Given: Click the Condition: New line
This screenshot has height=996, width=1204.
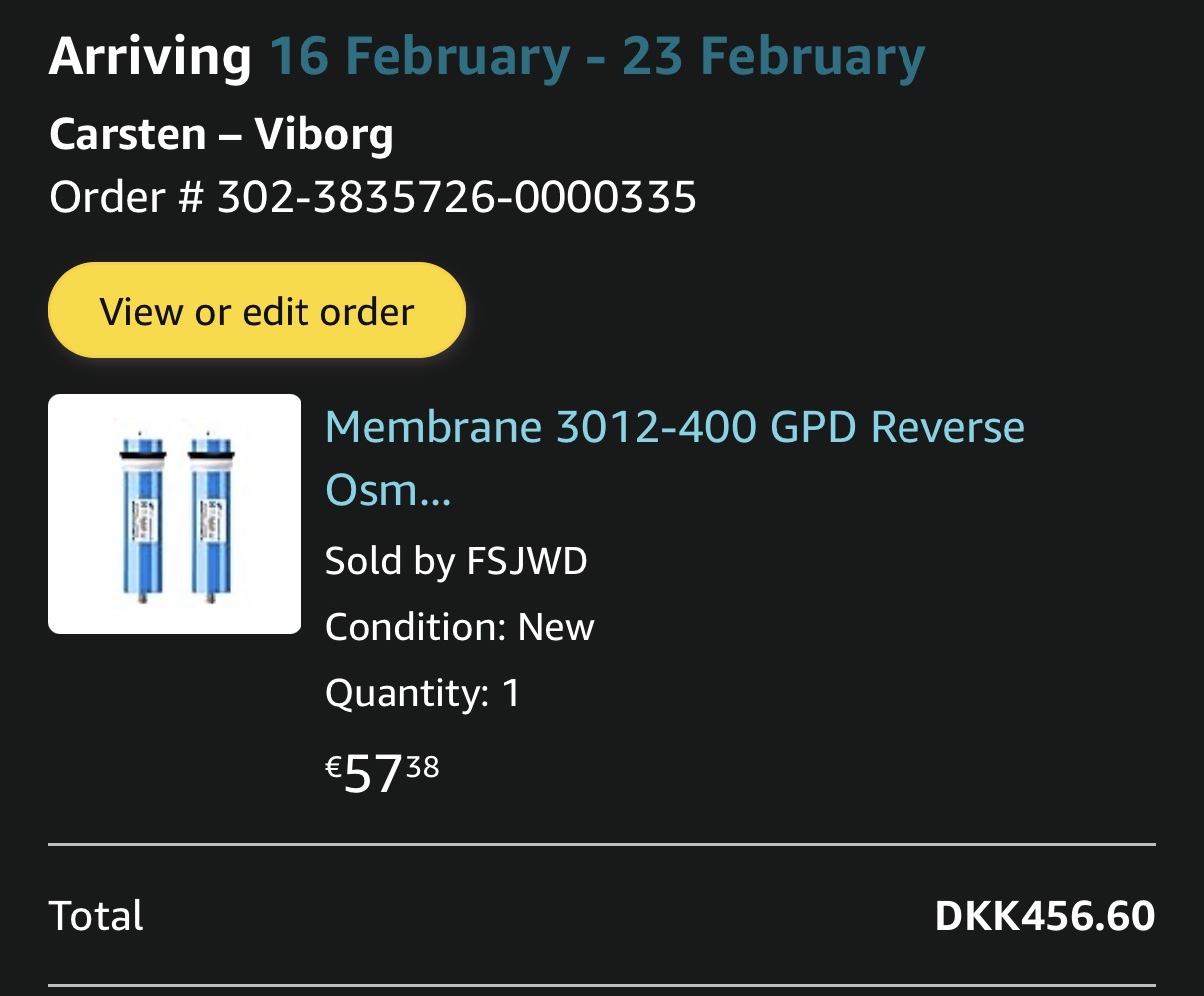Looking at the screenshot, I should [x=459, y=627].
